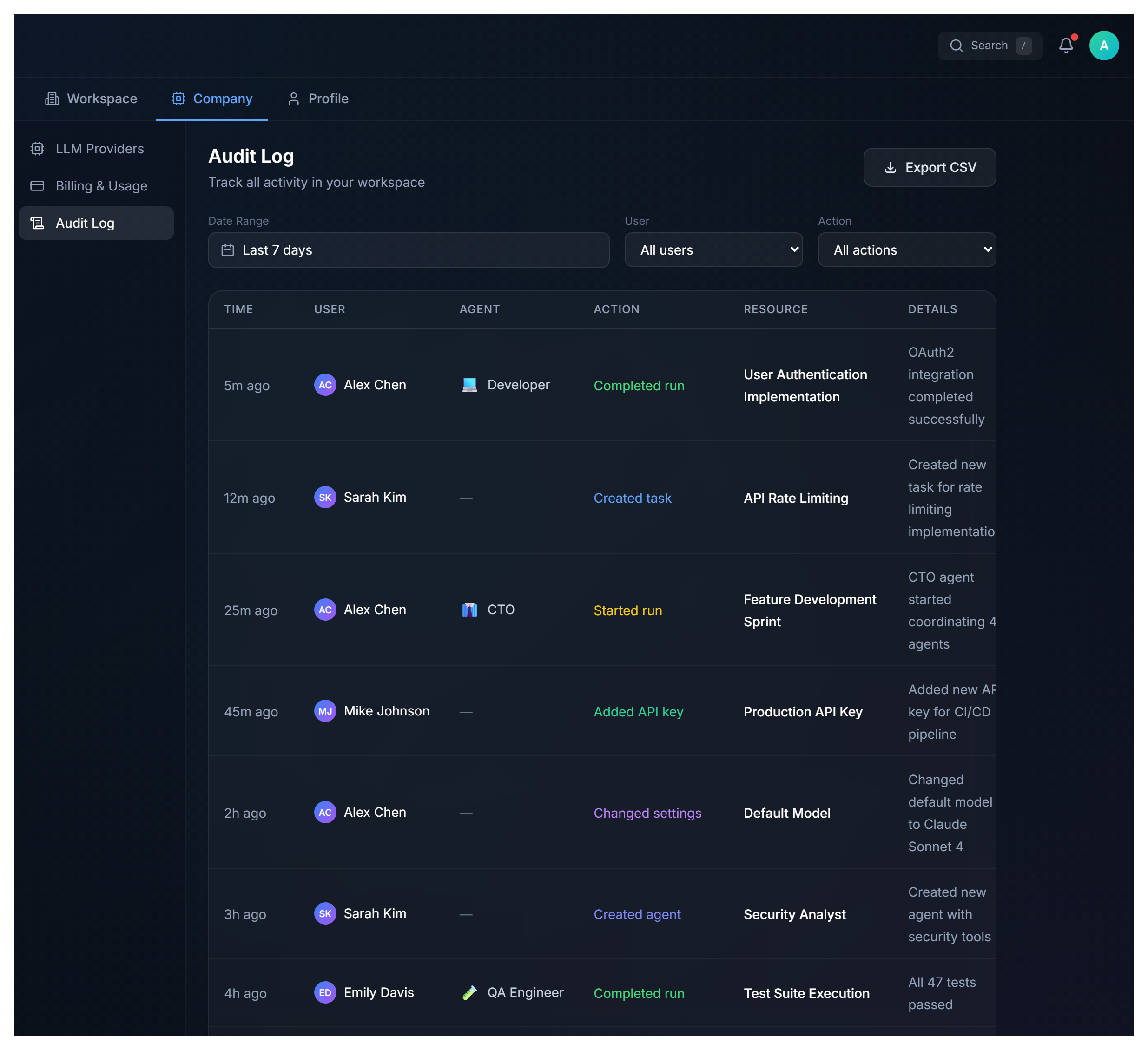Open the Last 7 days date range selector
Image resolution: width=1148 pixels, height=1050 pixels.
click(408, 250)
